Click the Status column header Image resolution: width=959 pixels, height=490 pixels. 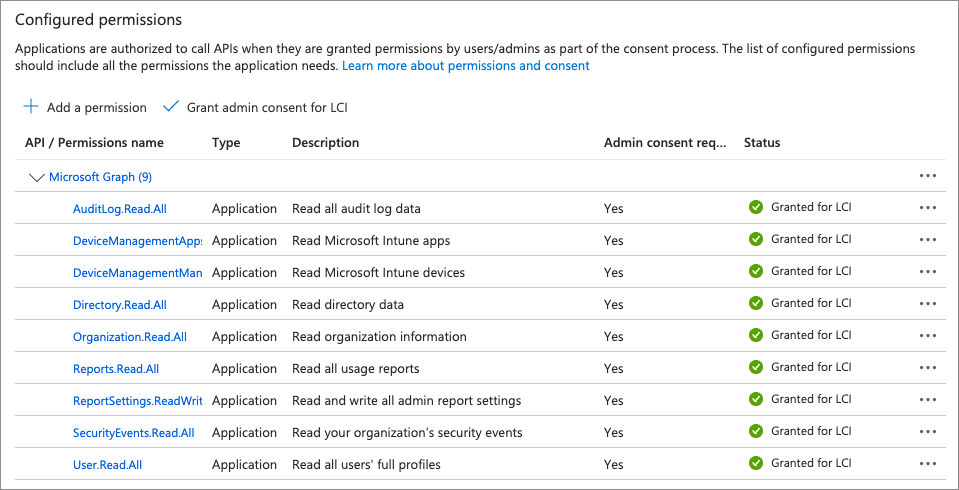click(x=762, y=143)
